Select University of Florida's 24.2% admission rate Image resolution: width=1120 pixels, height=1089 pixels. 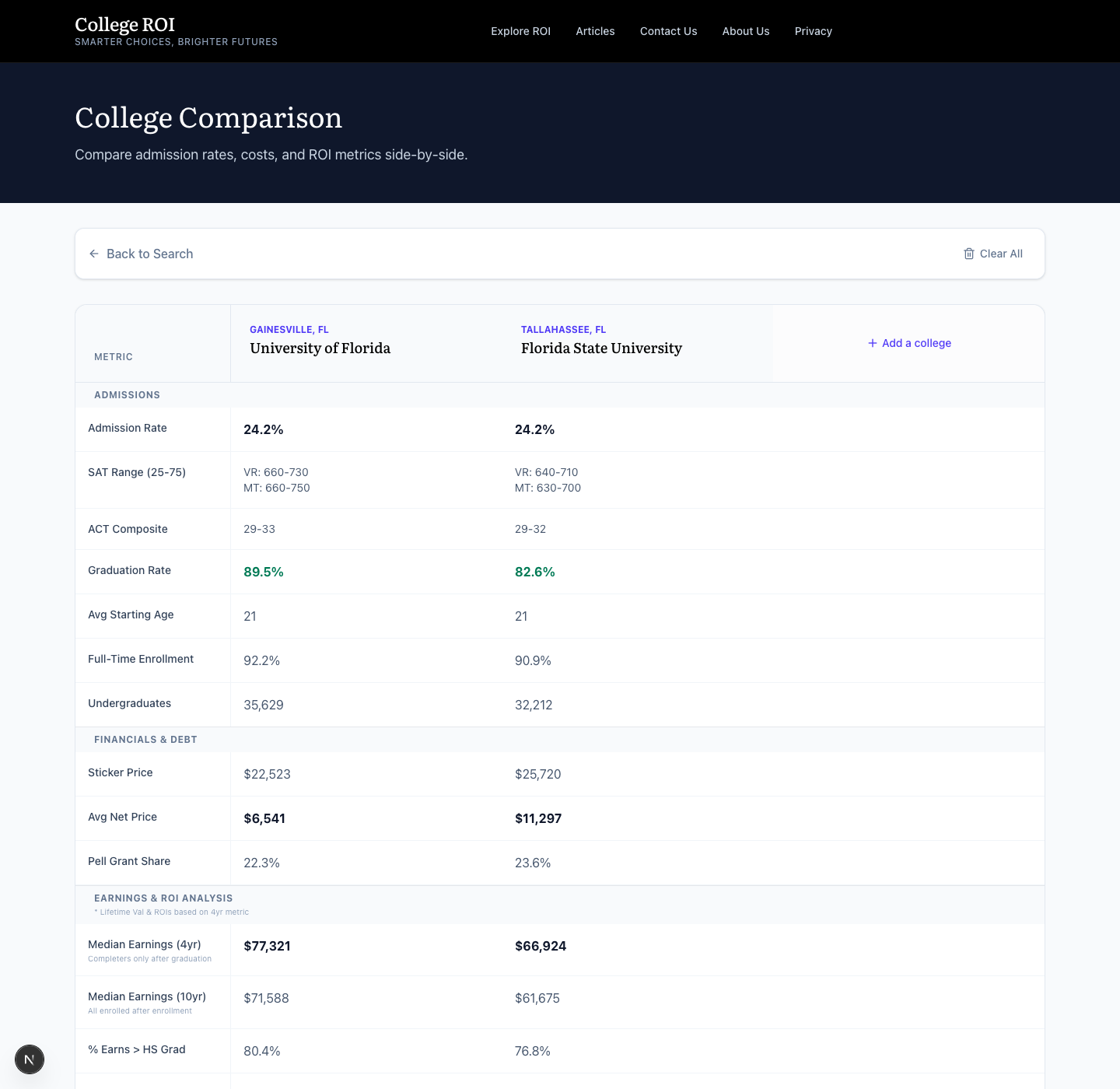[264, 429]
